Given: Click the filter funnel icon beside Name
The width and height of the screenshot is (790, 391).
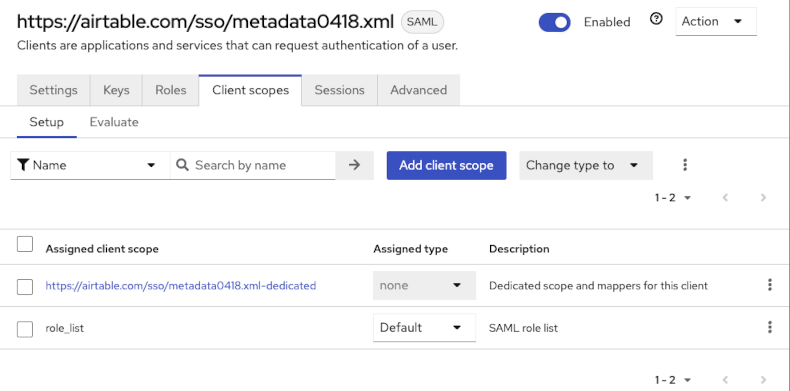Looking at the screenshot, I should 23,165.
